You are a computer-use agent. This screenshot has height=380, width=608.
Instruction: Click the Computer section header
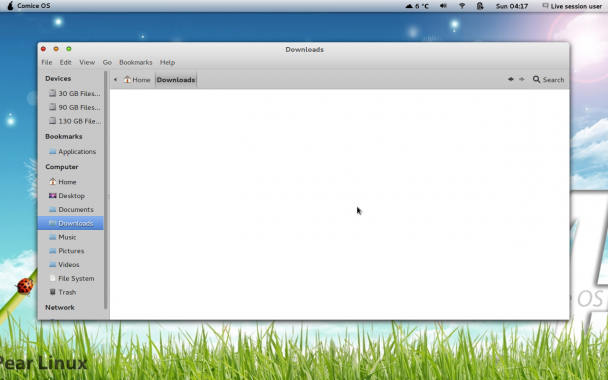click(x=62, y=167)
